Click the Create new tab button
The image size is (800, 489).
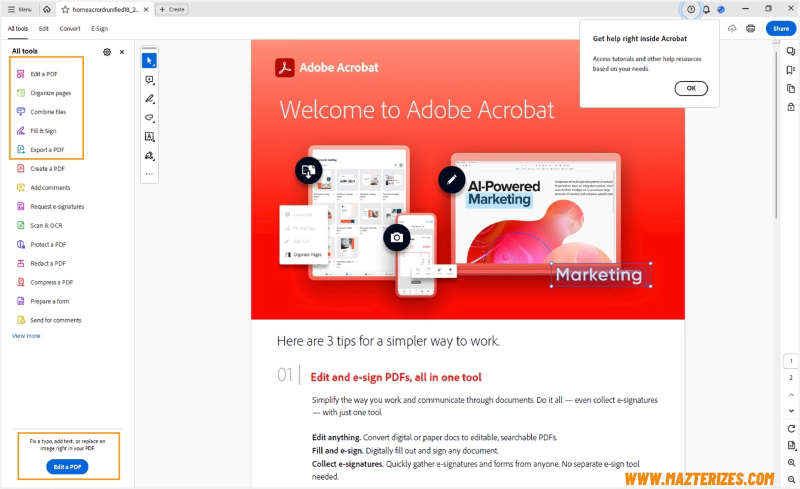[x=172, y=9]
